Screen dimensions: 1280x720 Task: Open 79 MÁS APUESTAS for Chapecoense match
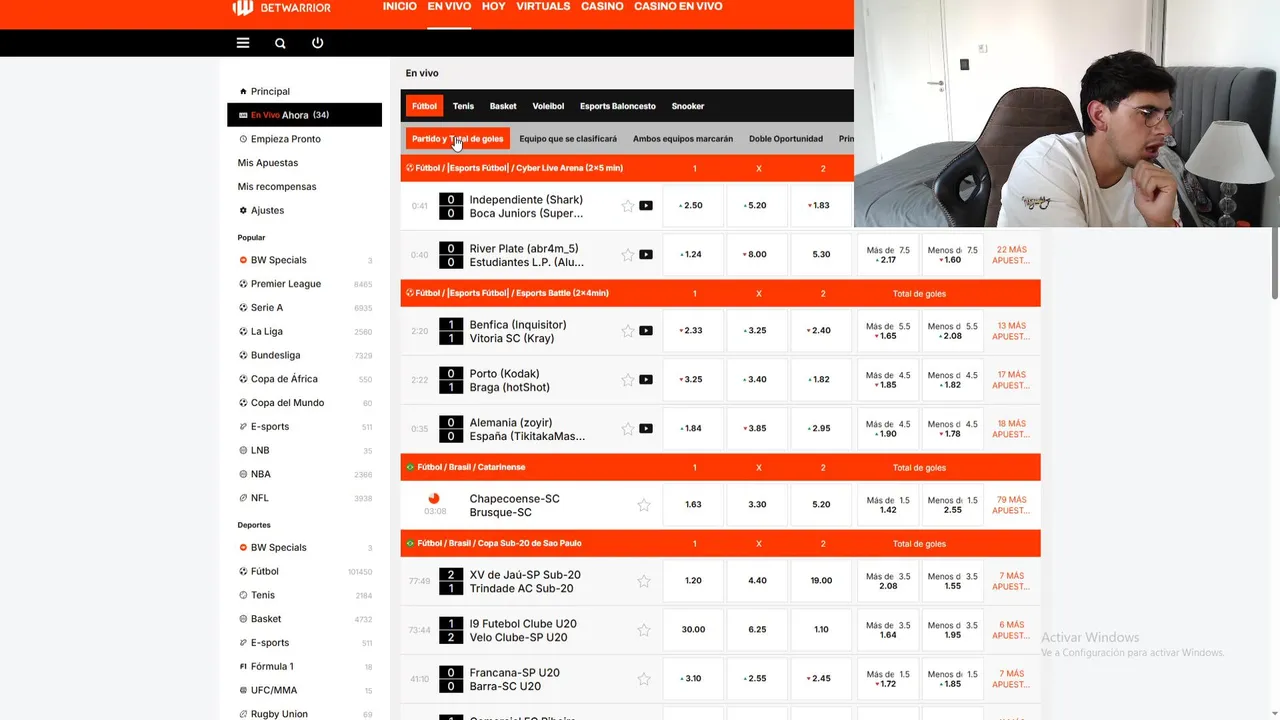[x=1011, y=505]
